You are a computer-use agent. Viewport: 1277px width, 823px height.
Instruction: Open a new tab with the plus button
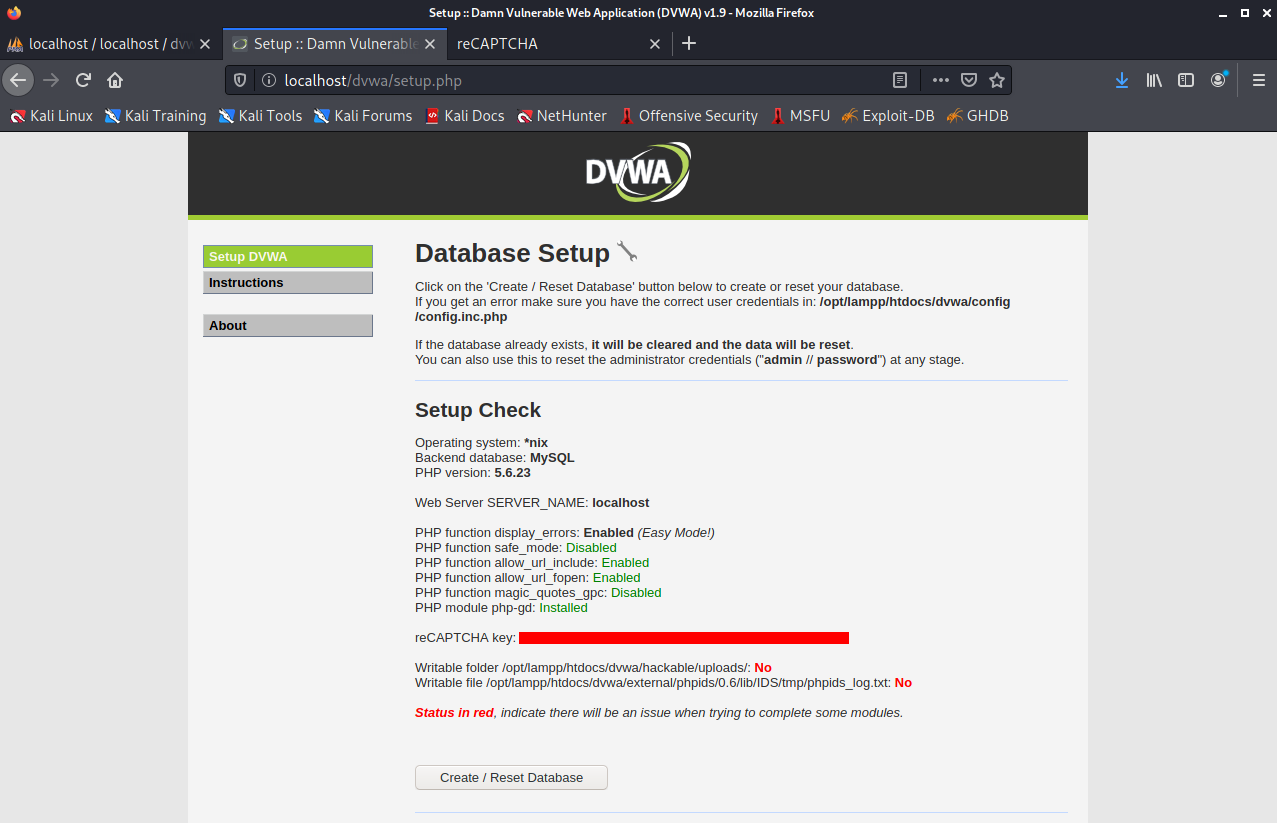coord(689,43)
